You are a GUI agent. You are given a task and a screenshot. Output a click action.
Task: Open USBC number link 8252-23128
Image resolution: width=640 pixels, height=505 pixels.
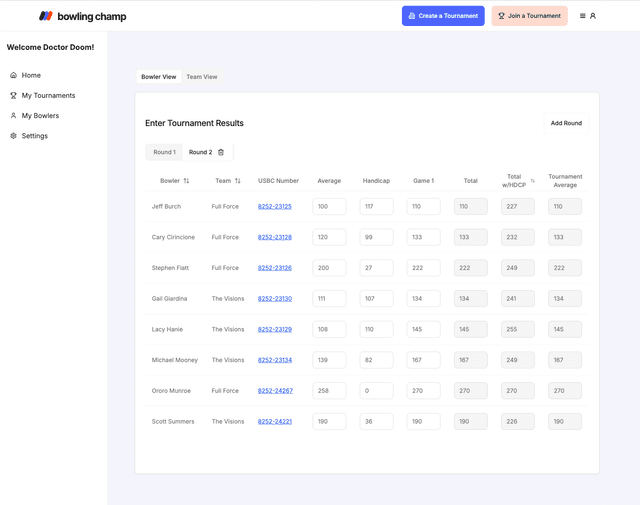pos(275,237)
